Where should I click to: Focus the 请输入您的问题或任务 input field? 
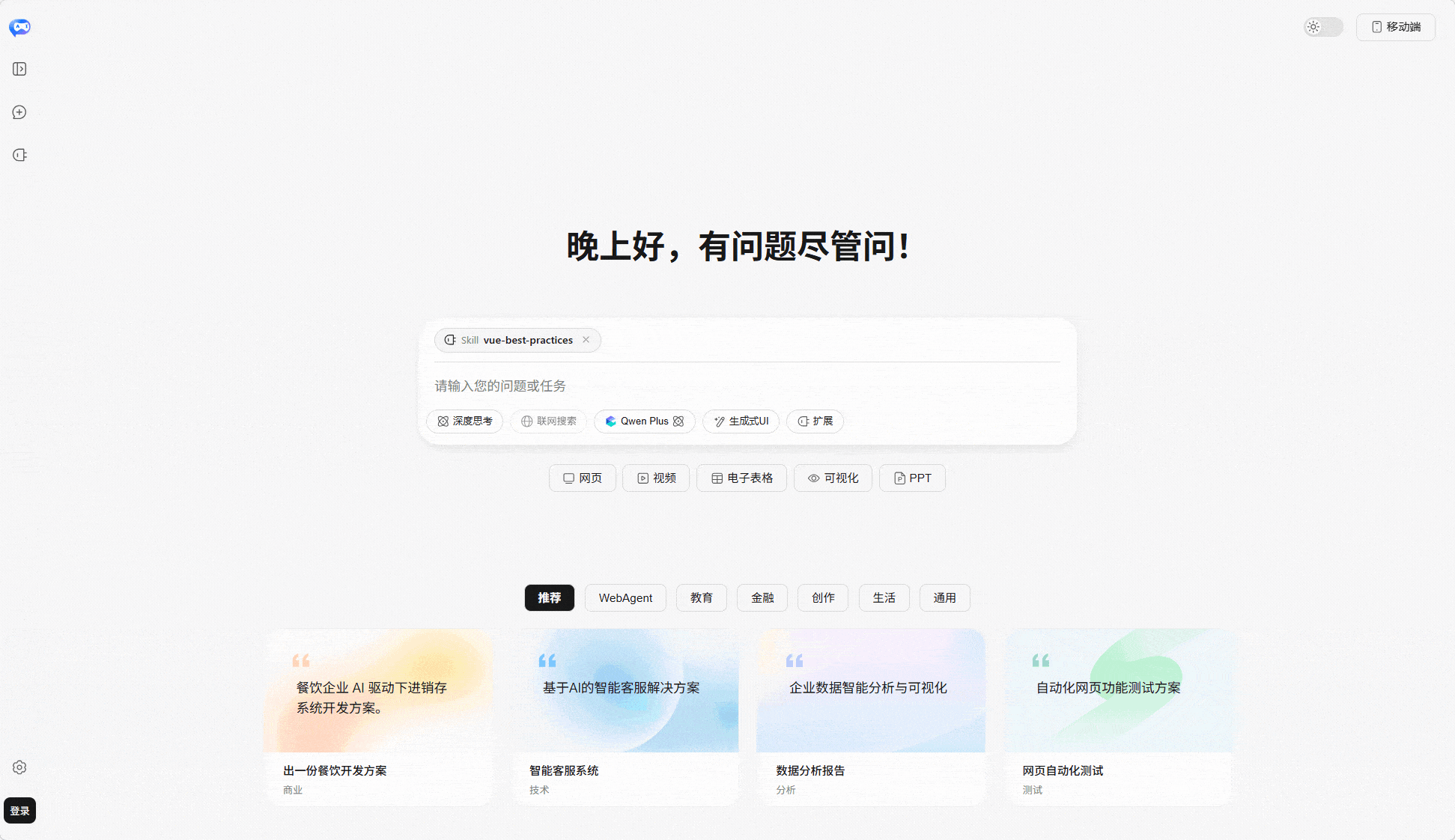click(747, 386)
